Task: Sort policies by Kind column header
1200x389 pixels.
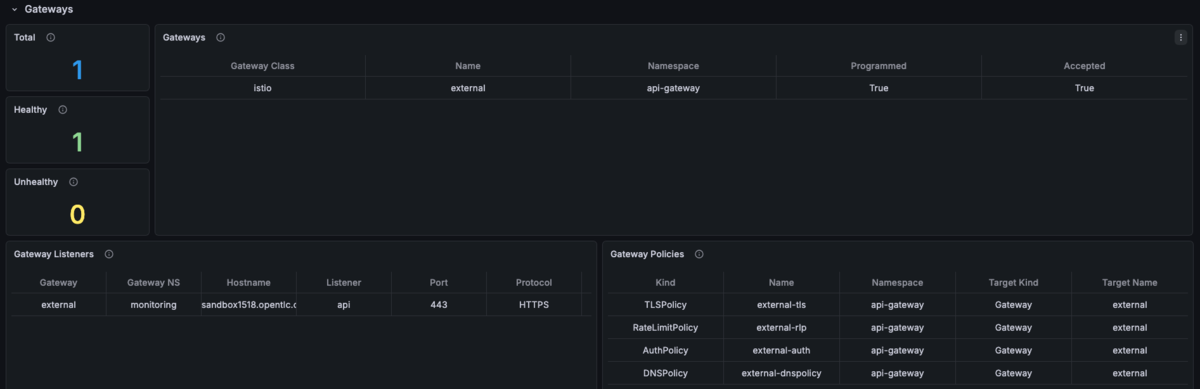Action: point(665,283)
